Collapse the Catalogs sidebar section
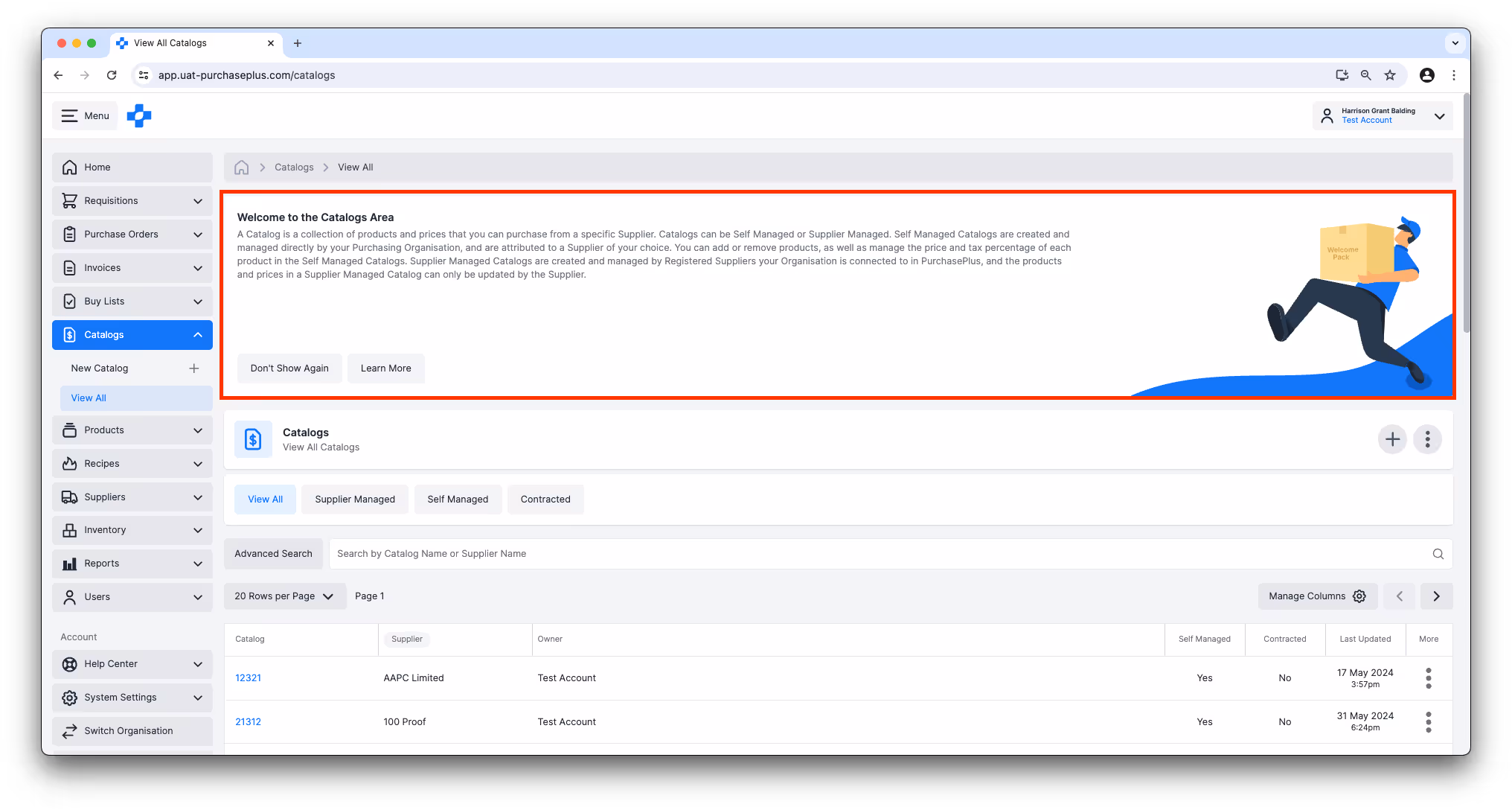 197,335
